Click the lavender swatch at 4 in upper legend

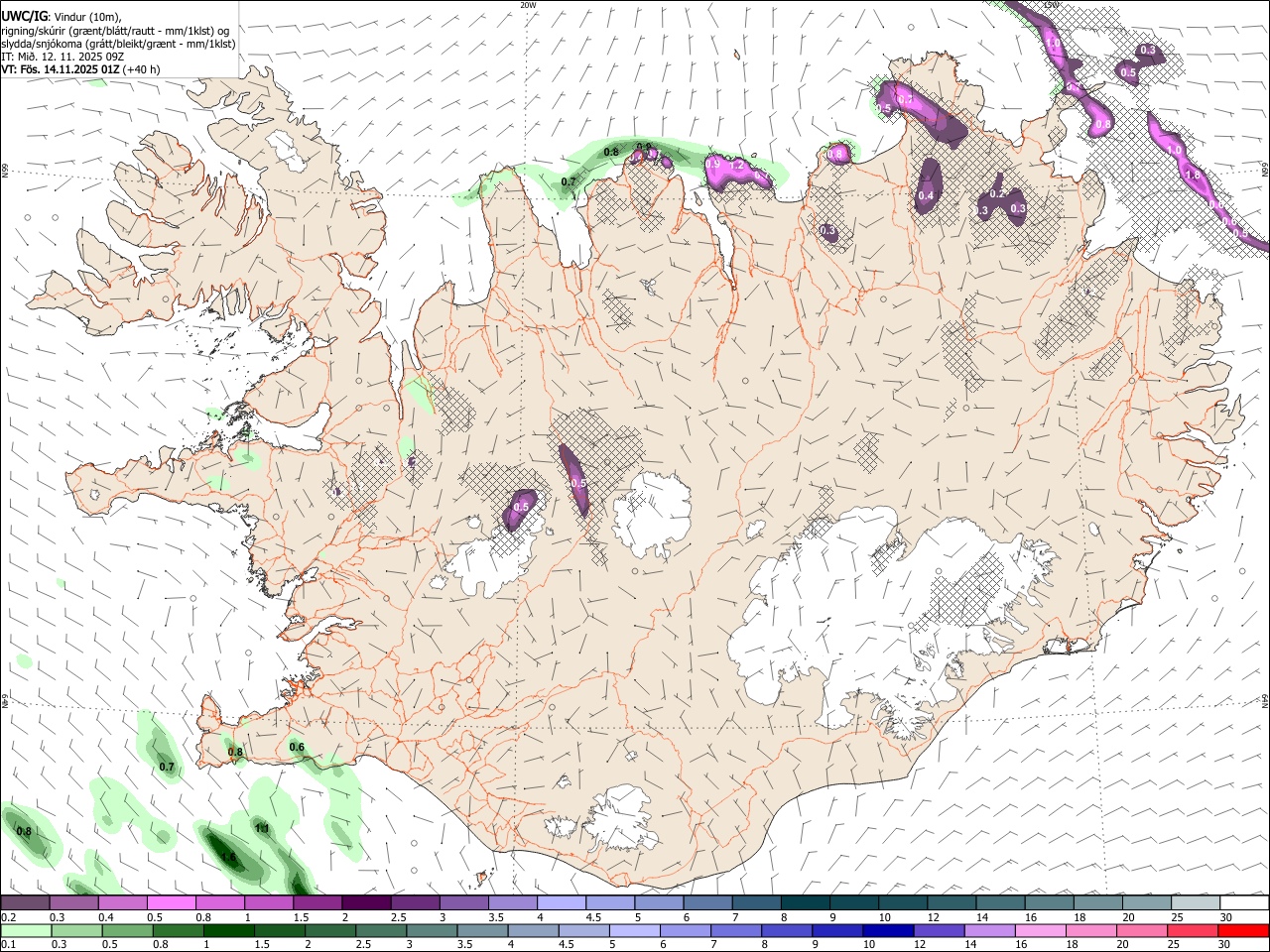562,903
